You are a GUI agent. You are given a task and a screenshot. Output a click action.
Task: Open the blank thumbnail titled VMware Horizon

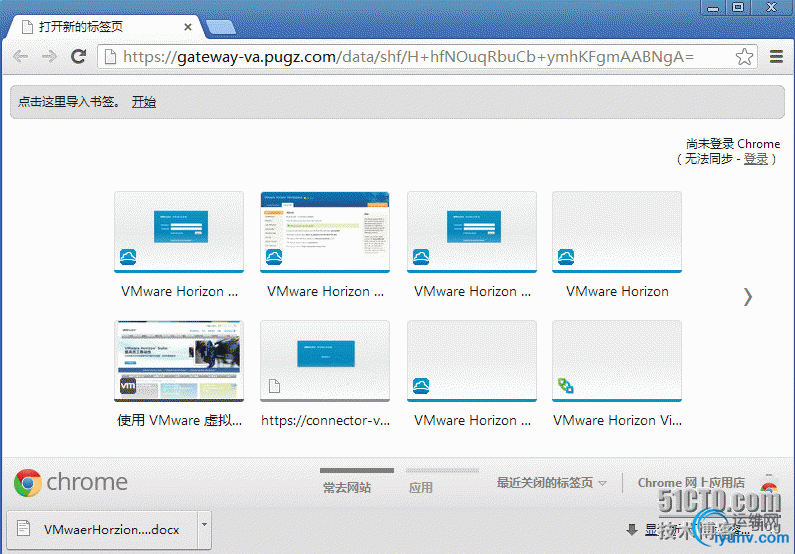(617, 232)
